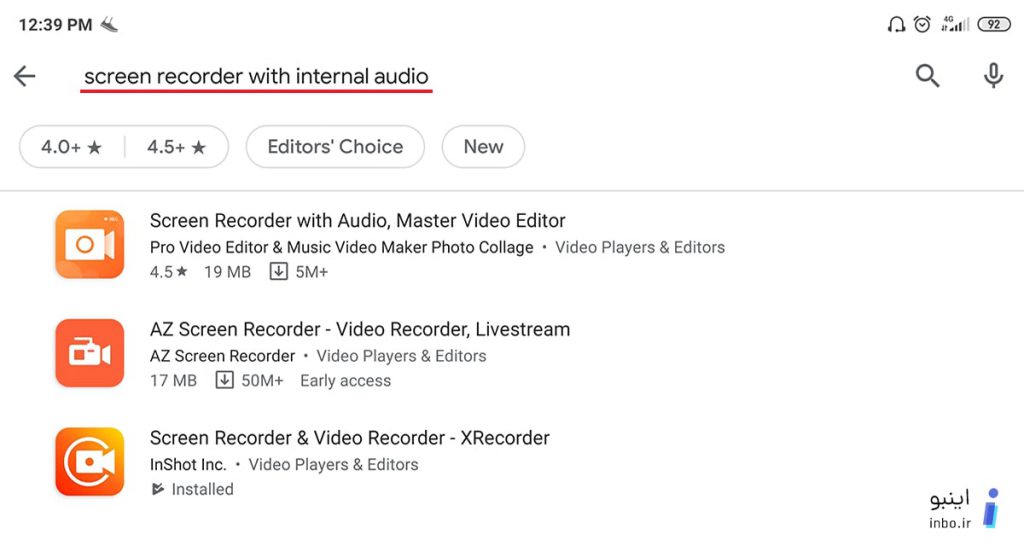Filter results by 4.0+ stars
Image resolution: width=1024 pixels, height=546 pixels.
pos(72,147)
